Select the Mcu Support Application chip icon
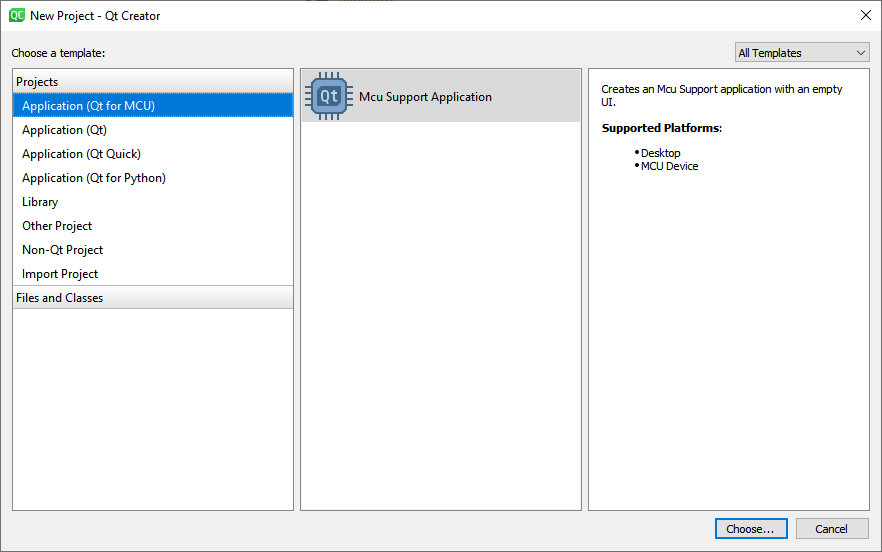Image resolution: width=882 pixels, height=552 pixels. pyautogui.click(x=328, y=97)
